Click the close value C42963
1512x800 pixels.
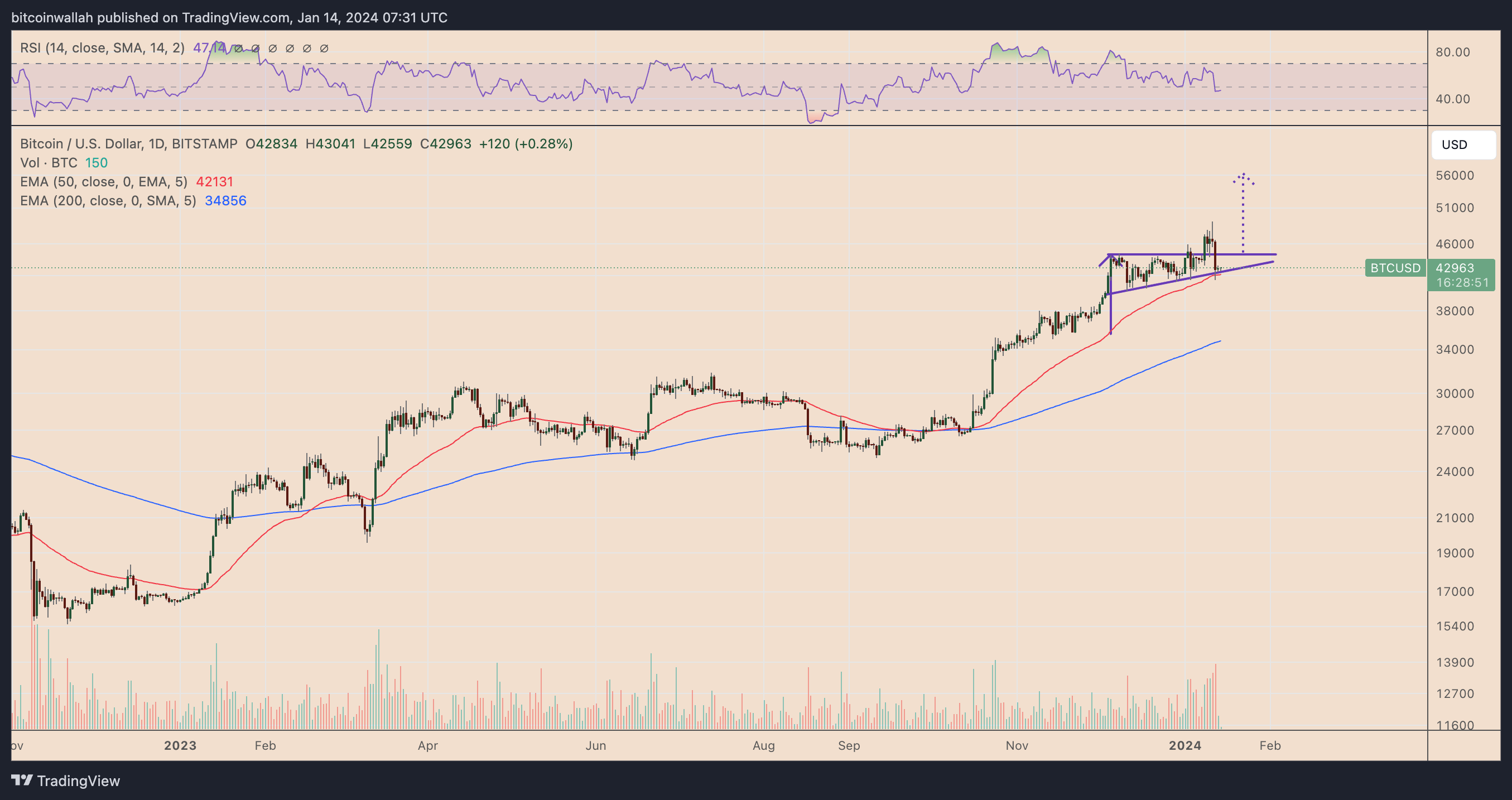[445, 144]
